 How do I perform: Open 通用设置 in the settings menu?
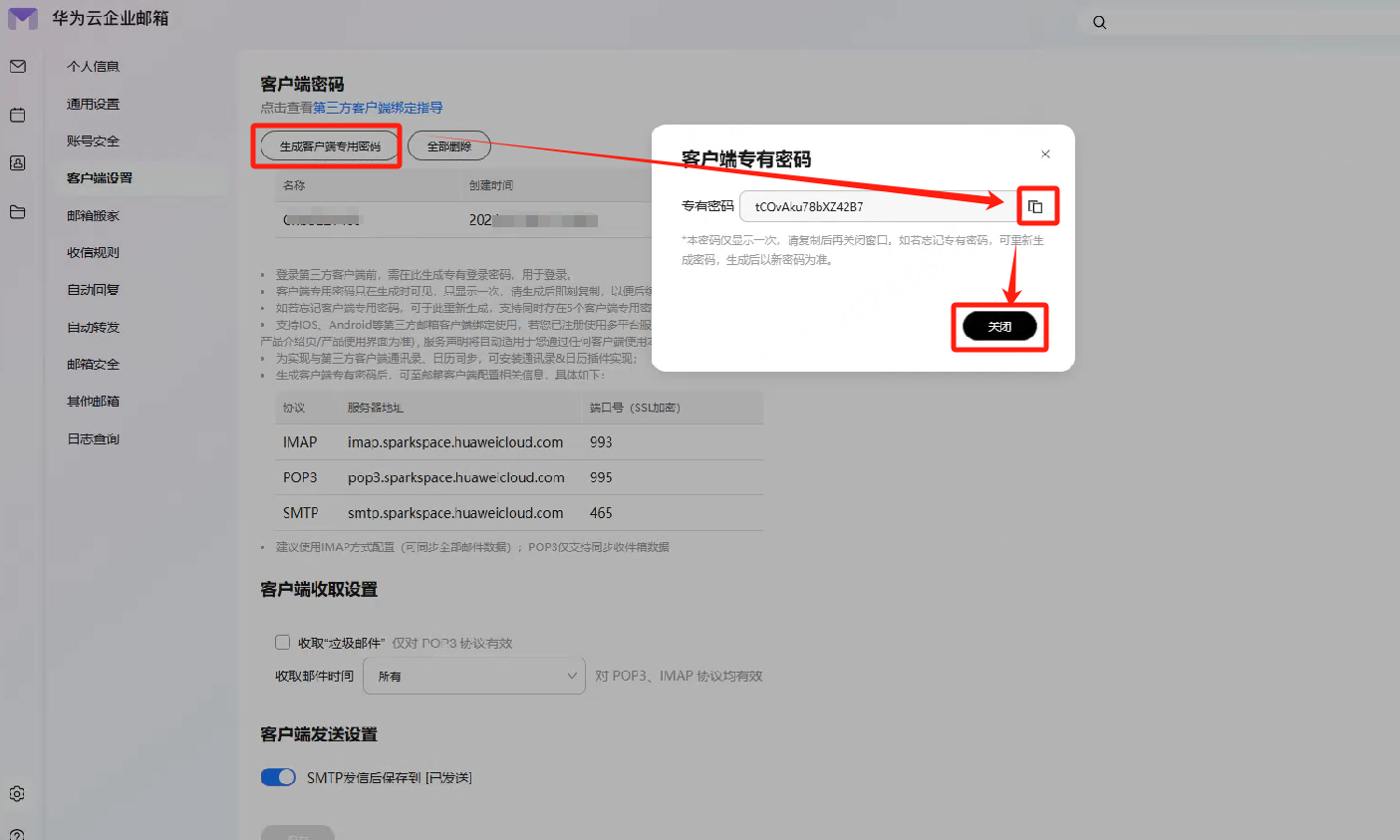click(x=93, y=104)
